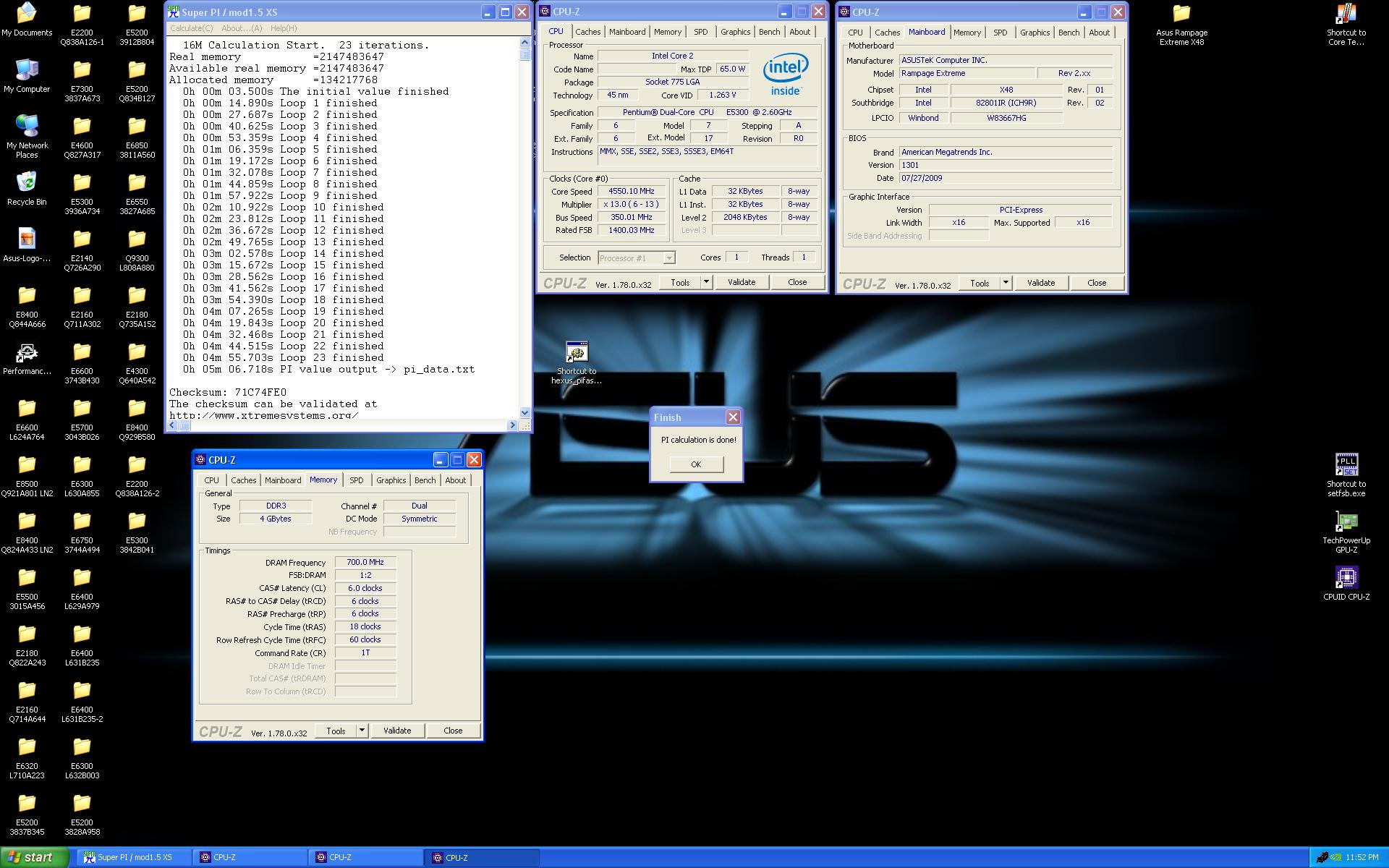
Task: Open E2140 Q726A290 folder
Action: tap(82, 250)
